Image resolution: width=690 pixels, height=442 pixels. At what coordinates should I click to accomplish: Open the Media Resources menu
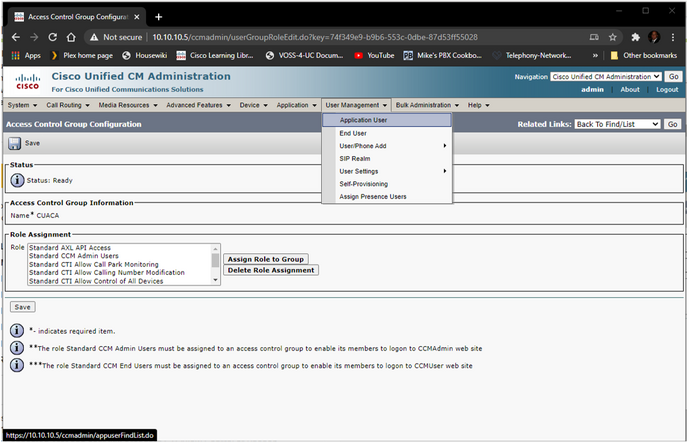tap(128, 105)
